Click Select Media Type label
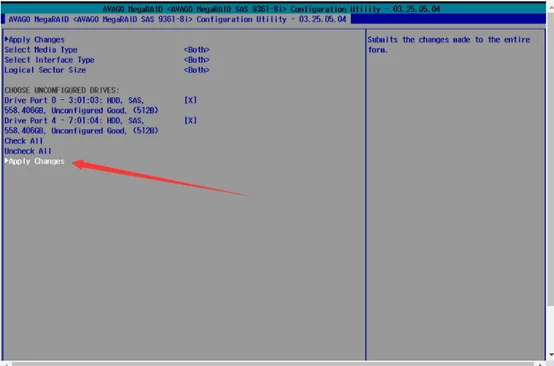 [41, 50]
